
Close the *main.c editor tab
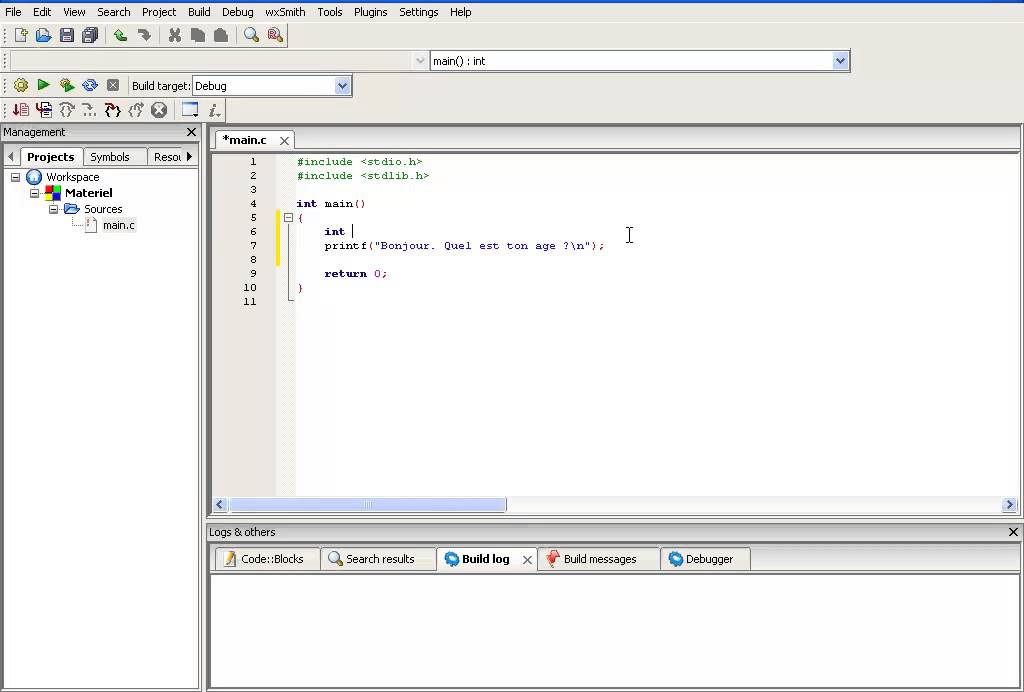[x=284, y=140]
